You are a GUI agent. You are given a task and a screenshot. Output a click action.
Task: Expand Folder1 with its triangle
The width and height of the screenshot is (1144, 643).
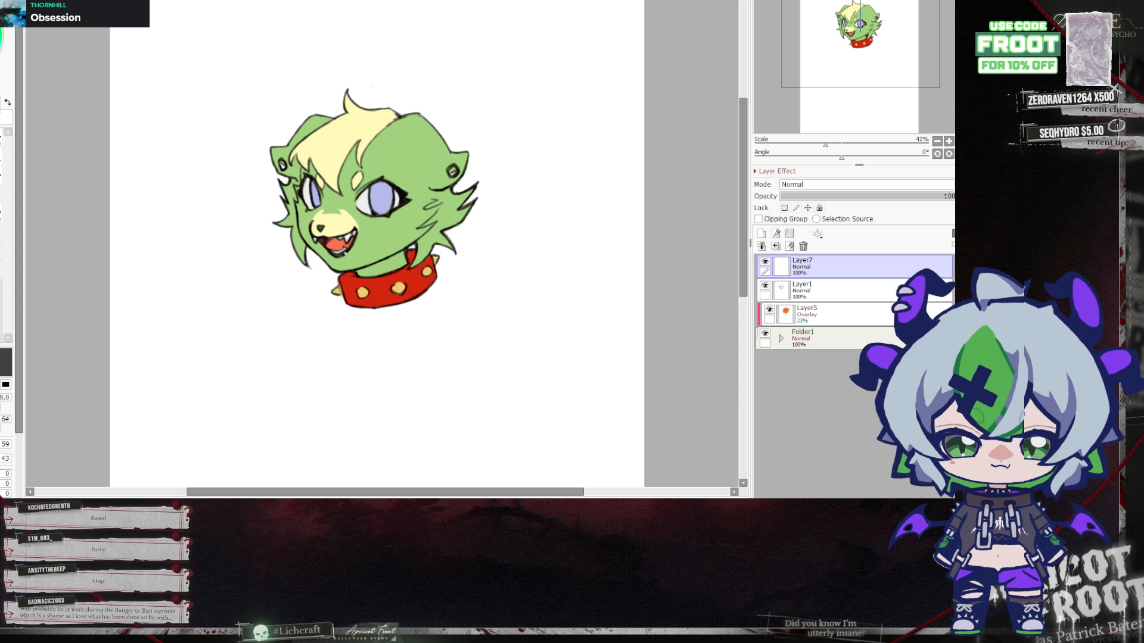pos(781,338)
